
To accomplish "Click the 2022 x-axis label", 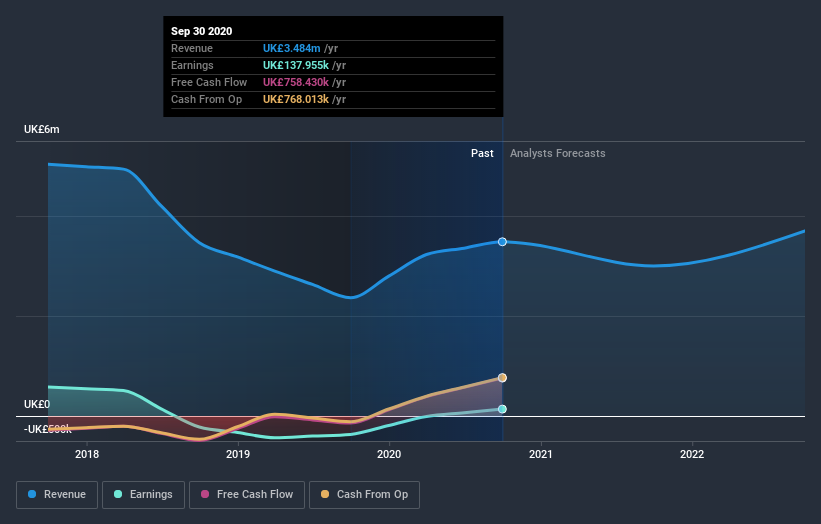I will pos(692,454).
